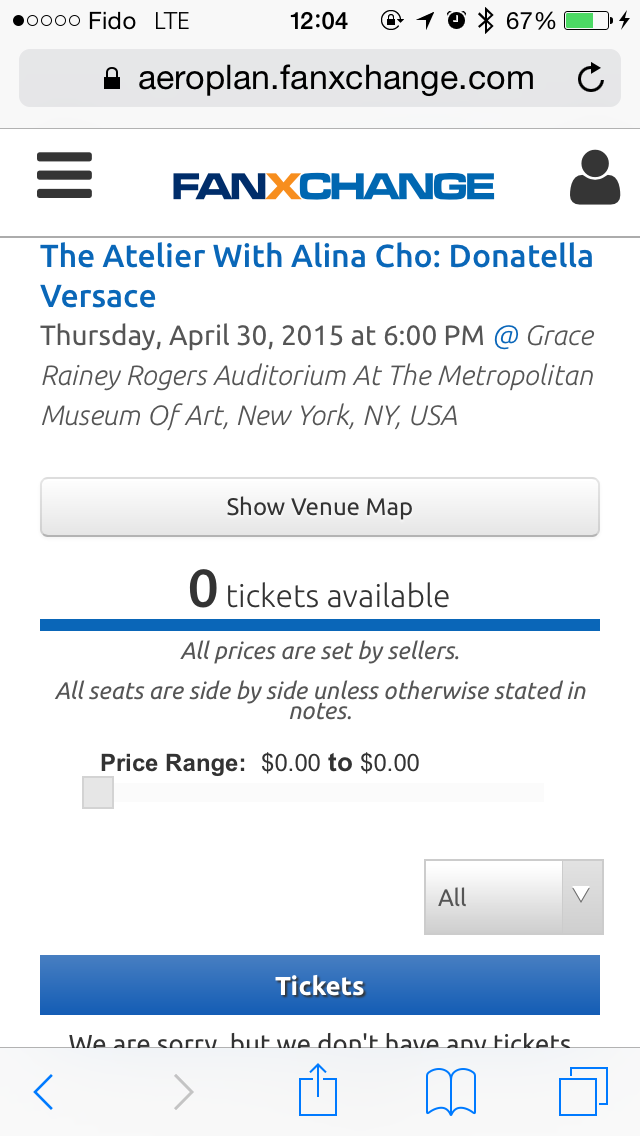This screenshot has height=1136, width=640.
Task: Open the user account profile icon
Action: (x=594, y=178)
